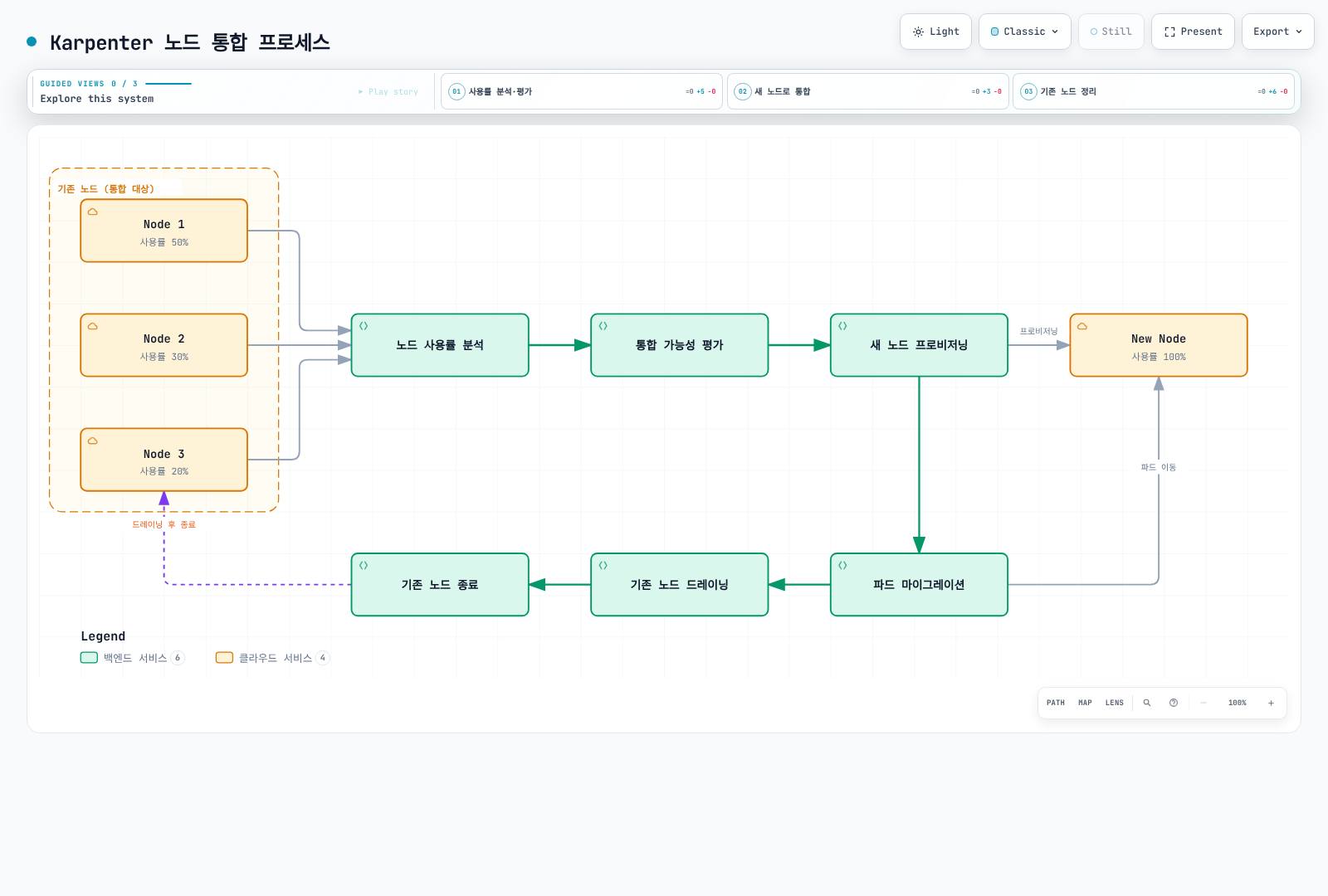Click the 사용률 30% text on Node 2

(x=164, y=357)
